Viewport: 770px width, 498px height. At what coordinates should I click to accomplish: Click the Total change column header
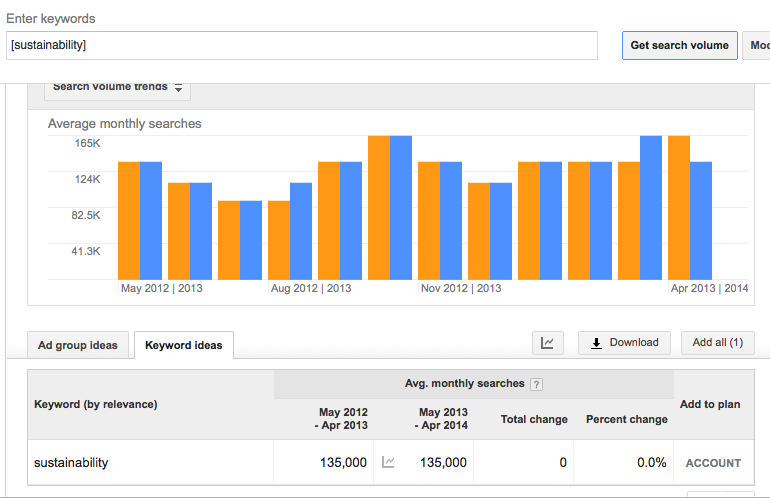coord(534,419)
